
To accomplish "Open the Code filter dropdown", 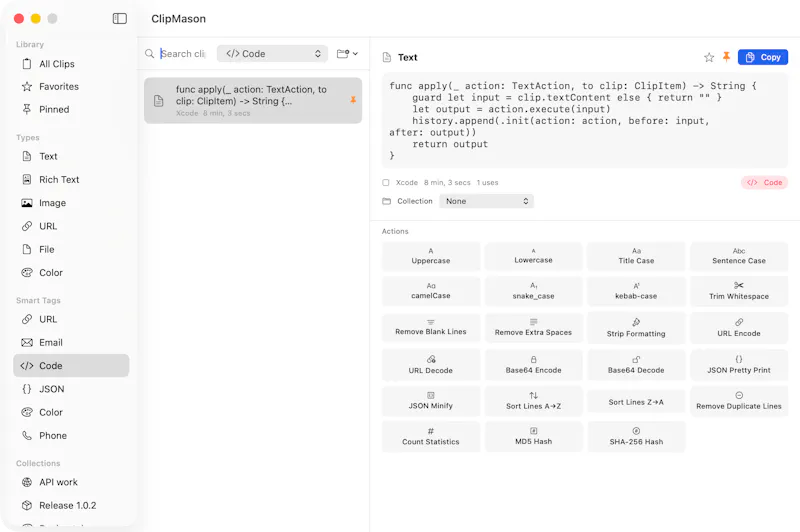I will pyautogui.click(x=272, y=54).
